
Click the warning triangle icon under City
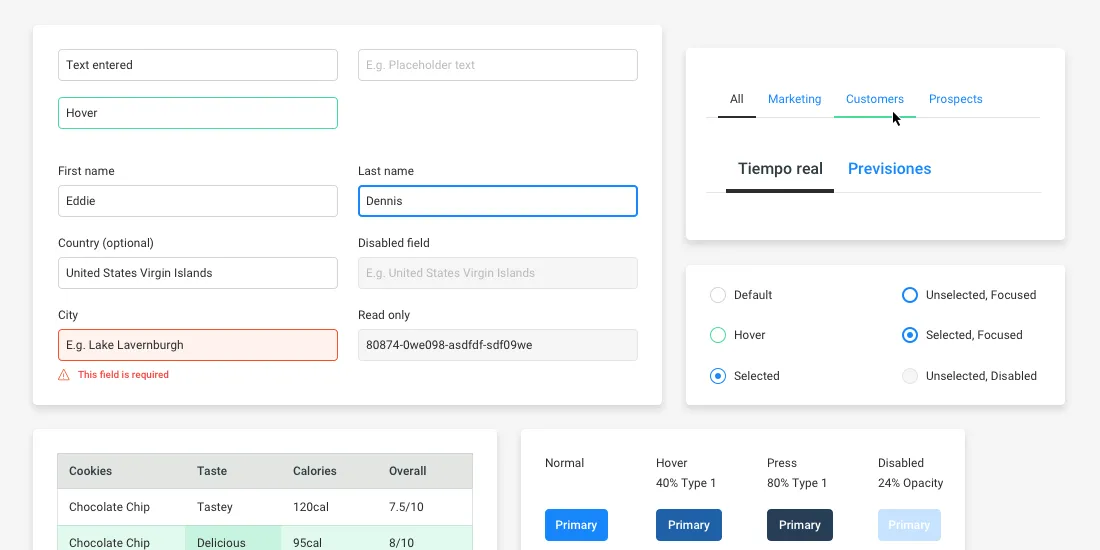coord(64,375)
